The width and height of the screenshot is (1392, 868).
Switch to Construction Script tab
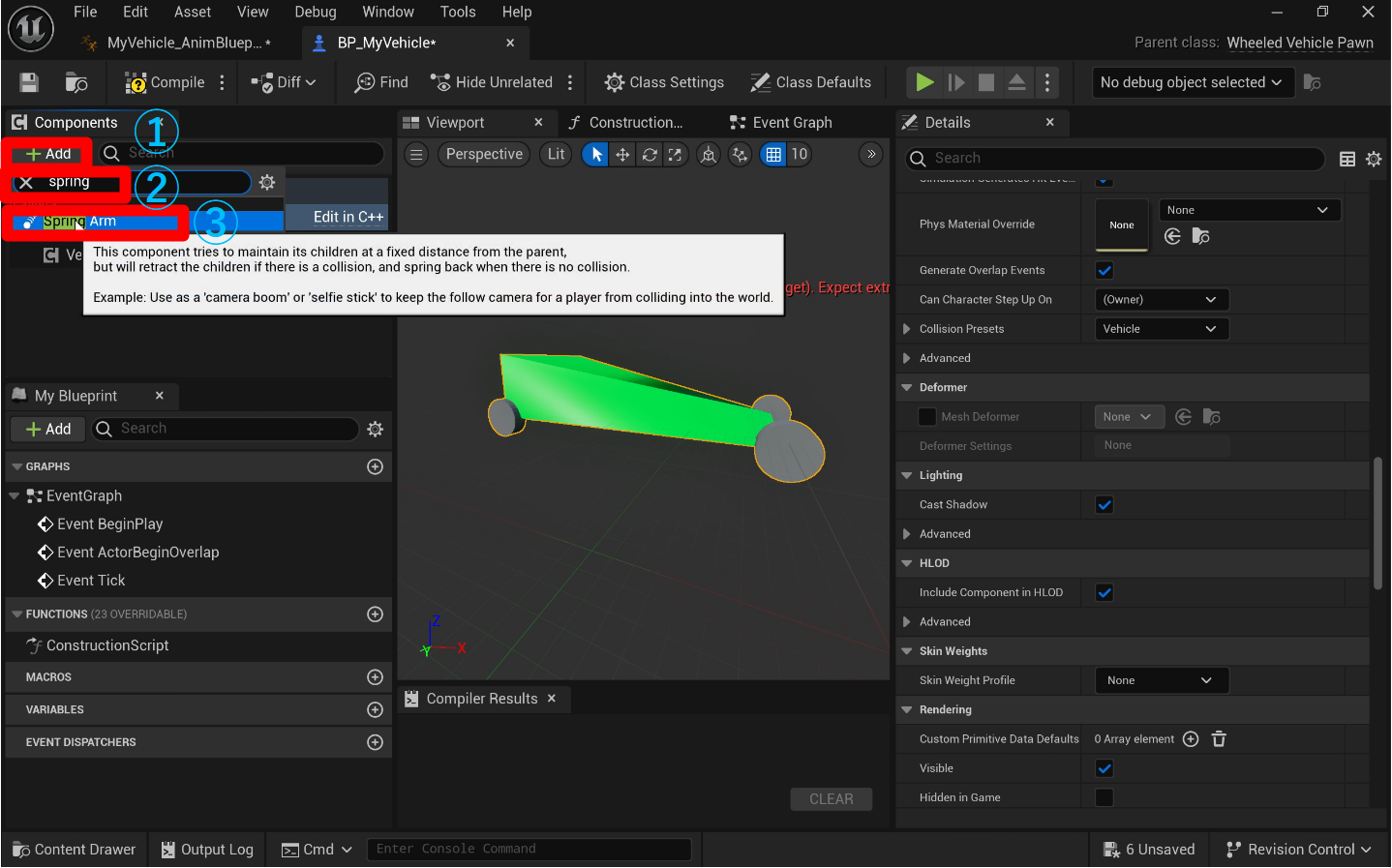pyautogui.click(x=626, y=123)
